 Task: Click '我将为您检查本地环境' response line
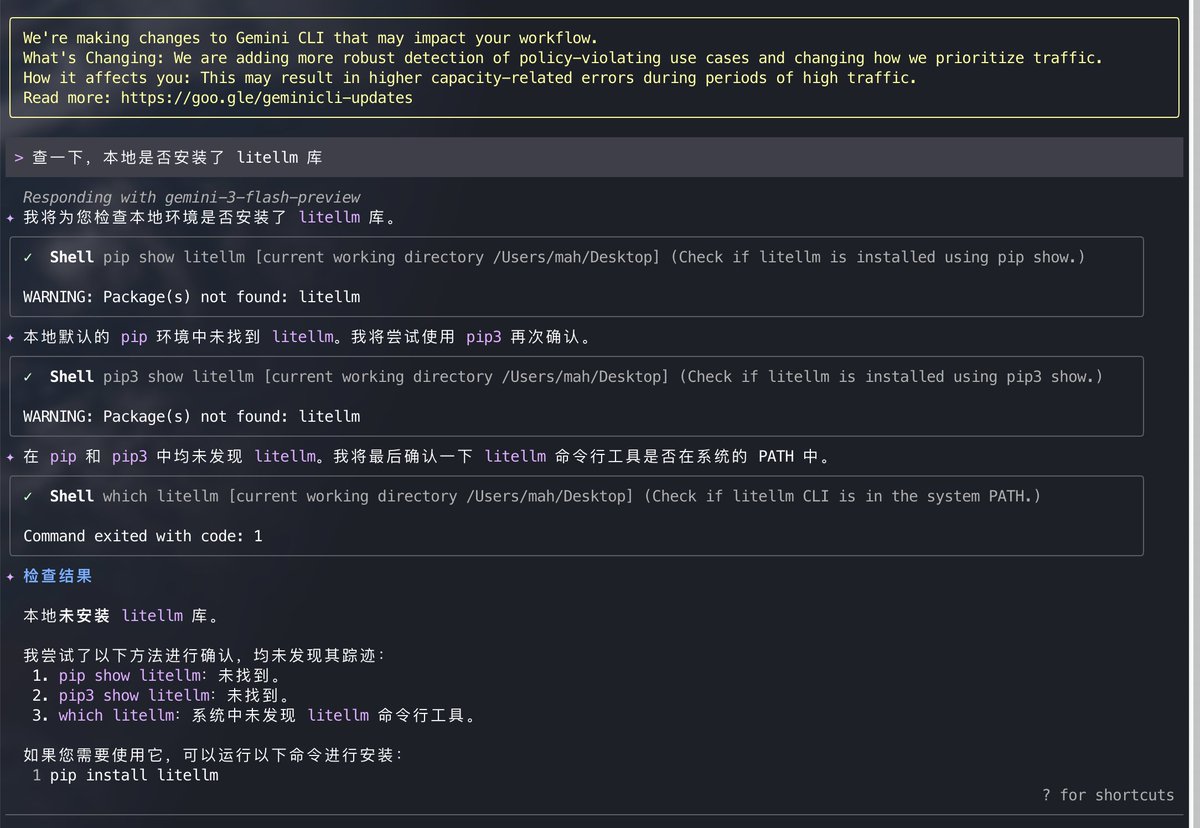click(x=210, y=217)
